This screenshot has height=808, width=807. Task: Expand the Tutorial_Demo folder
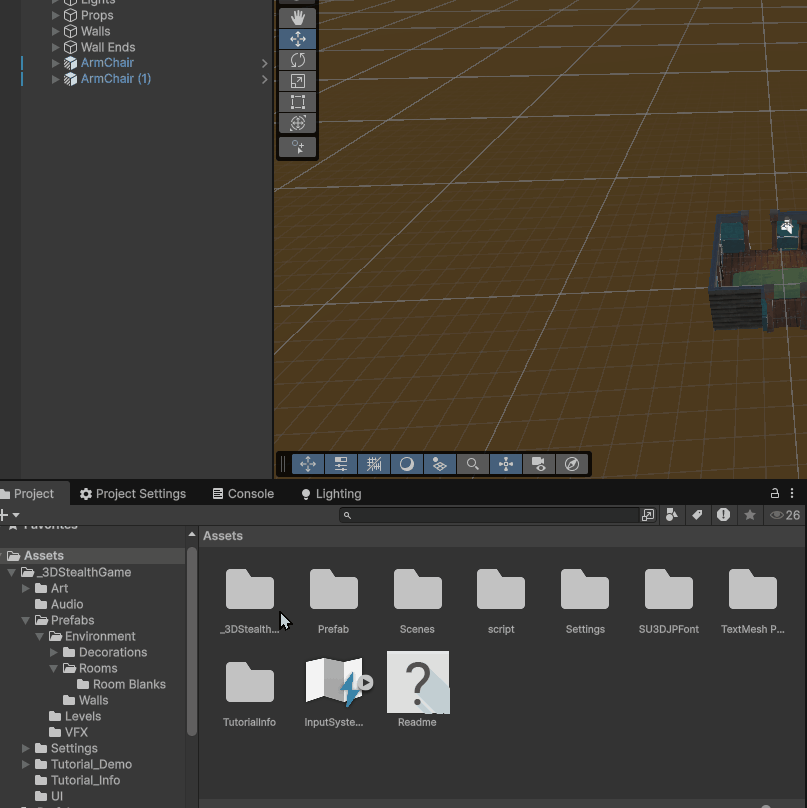(x=26, y=765)
